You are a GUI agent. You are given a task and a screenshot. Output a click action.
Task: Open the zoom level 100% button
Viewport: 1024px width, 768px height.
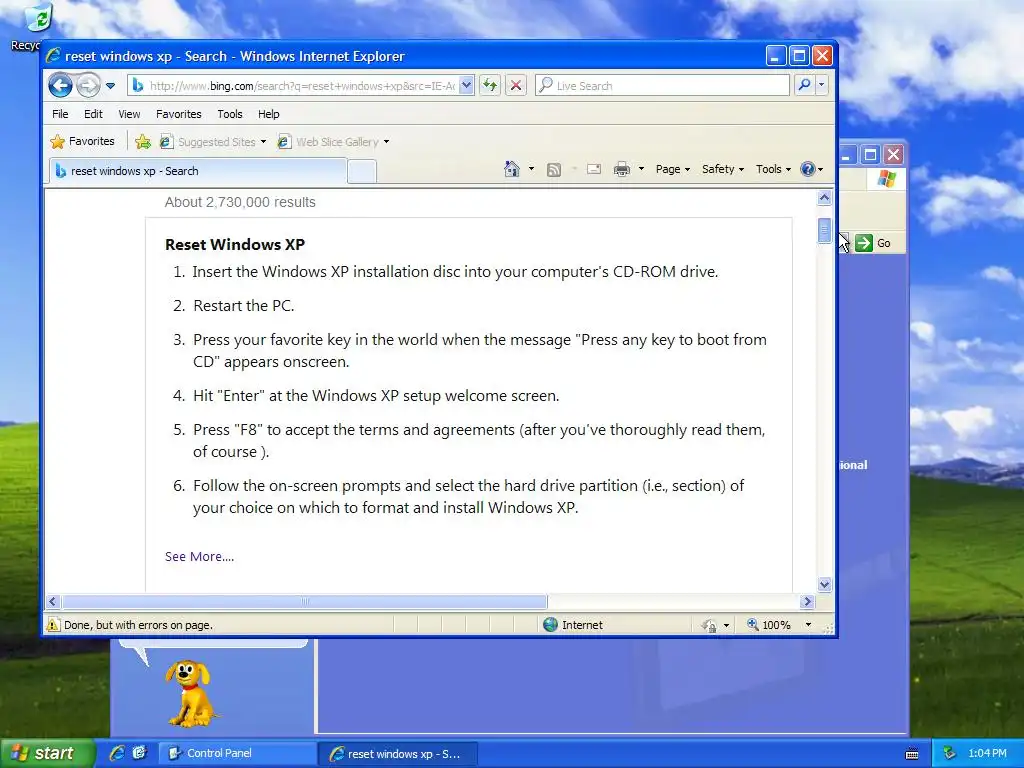coord(769,625)
